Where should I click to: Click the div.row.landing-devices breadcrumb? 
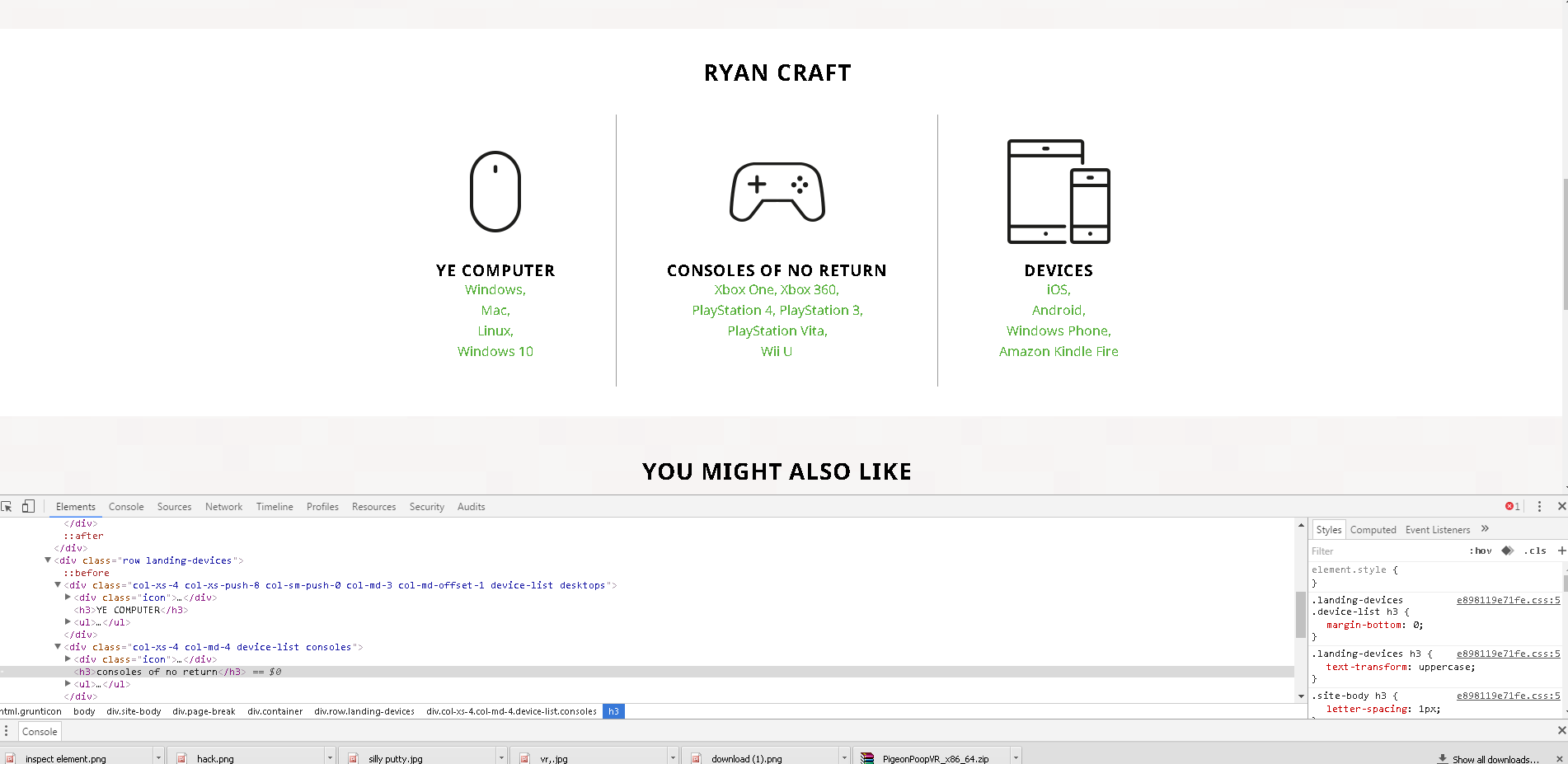364,711
